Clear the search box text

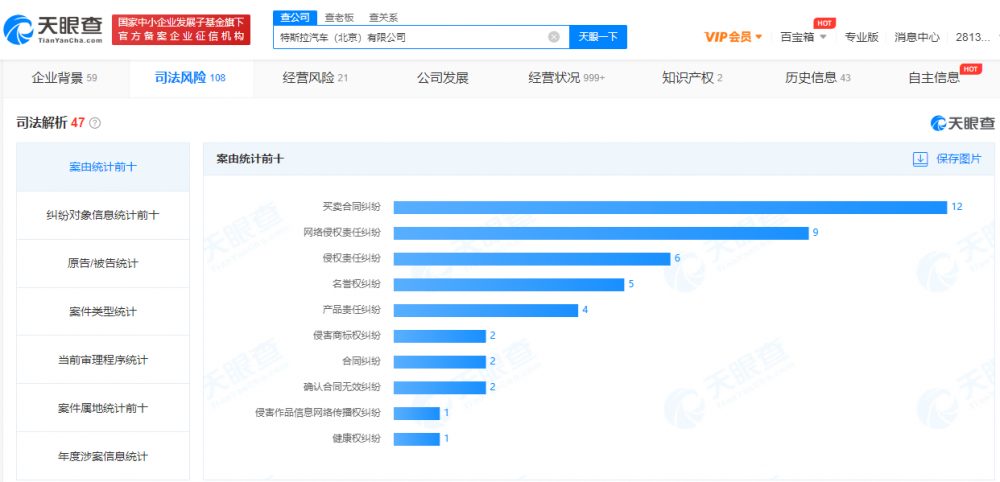point(554,37)
